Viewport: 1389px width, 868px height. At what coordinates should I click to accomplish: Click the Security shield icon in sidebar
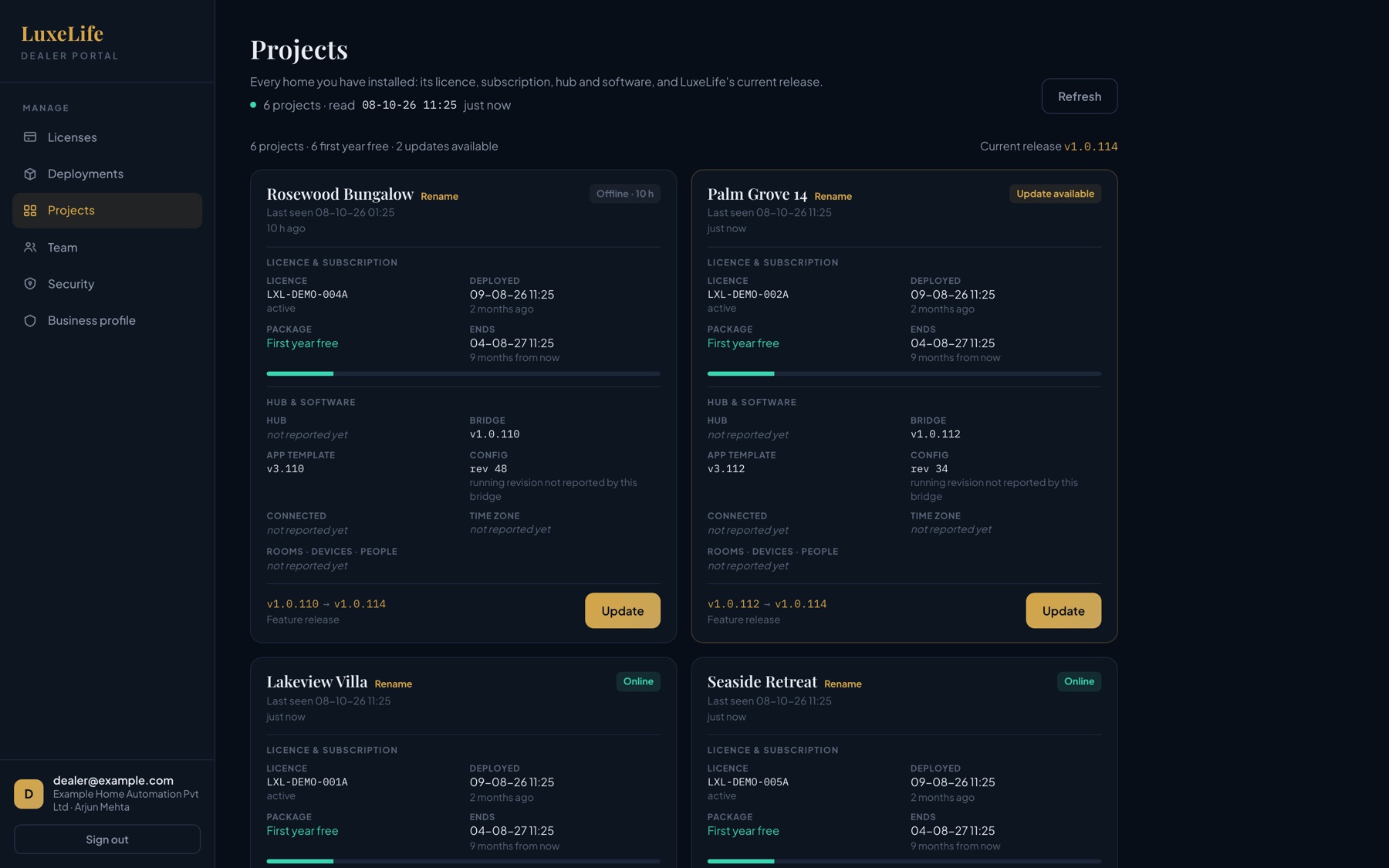(x=30, y=284)
